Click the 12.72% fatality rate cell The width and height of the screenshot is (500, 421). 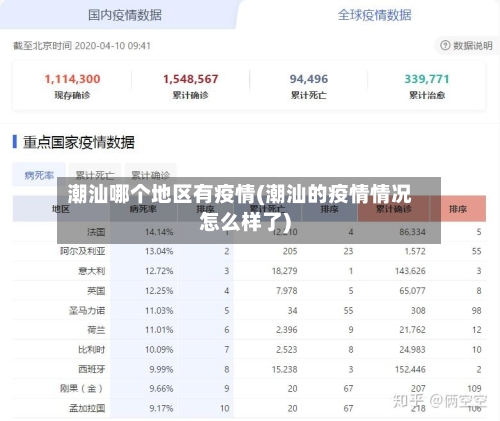click(159, 271)
